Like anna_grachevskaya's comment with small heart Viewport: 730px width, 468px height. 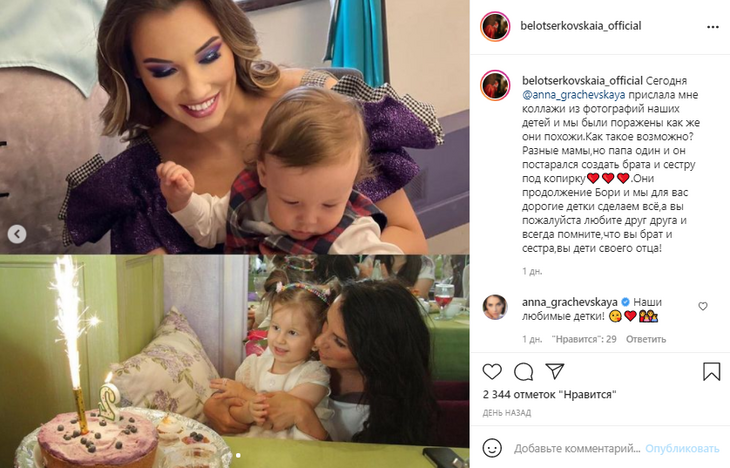[703, 306]
